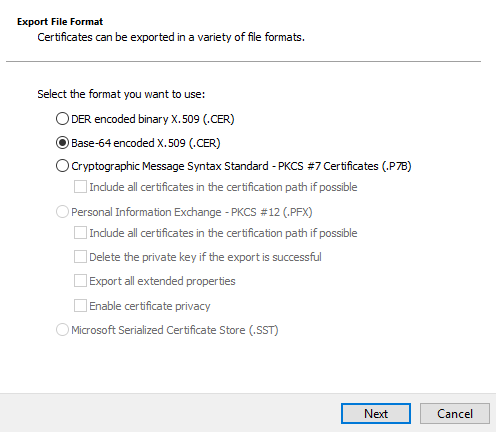
Task: Cancel the certificate export wizard
Action: coord(455,414)
